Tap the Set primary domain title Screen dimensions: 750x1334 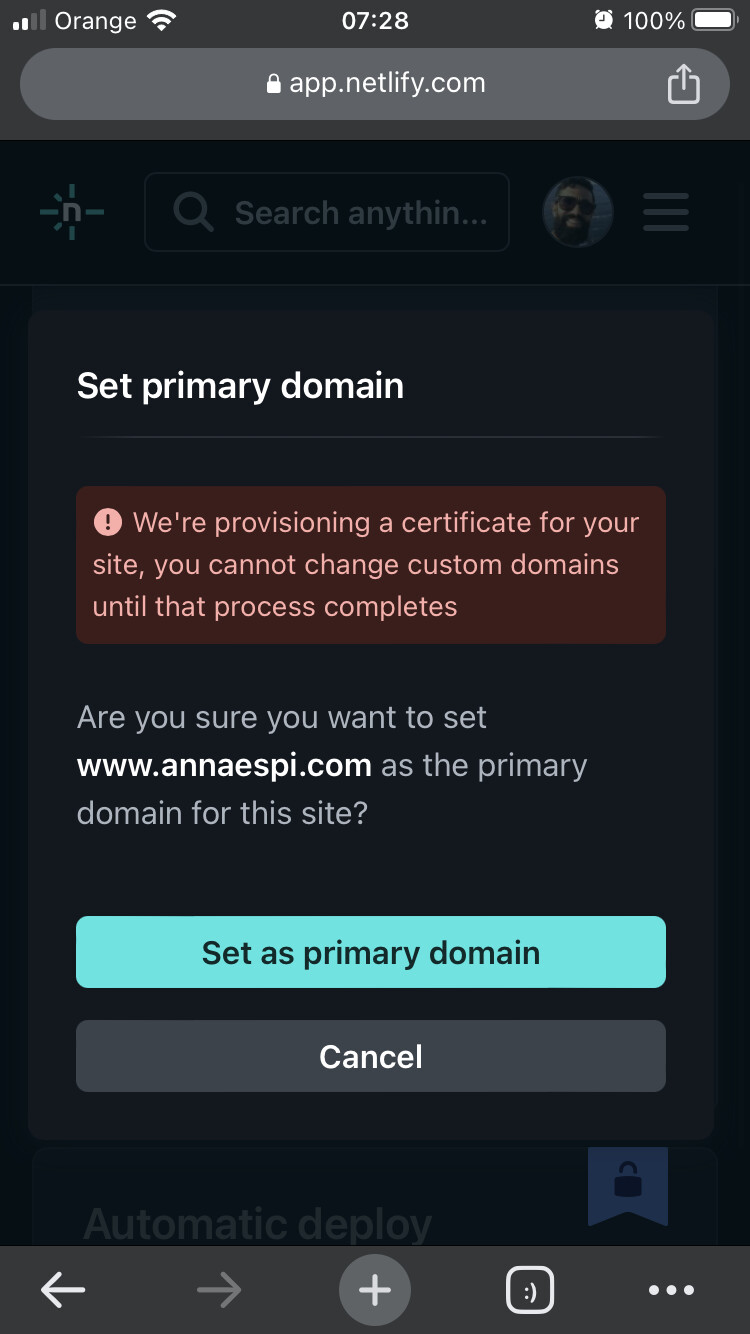coord(240,386)
